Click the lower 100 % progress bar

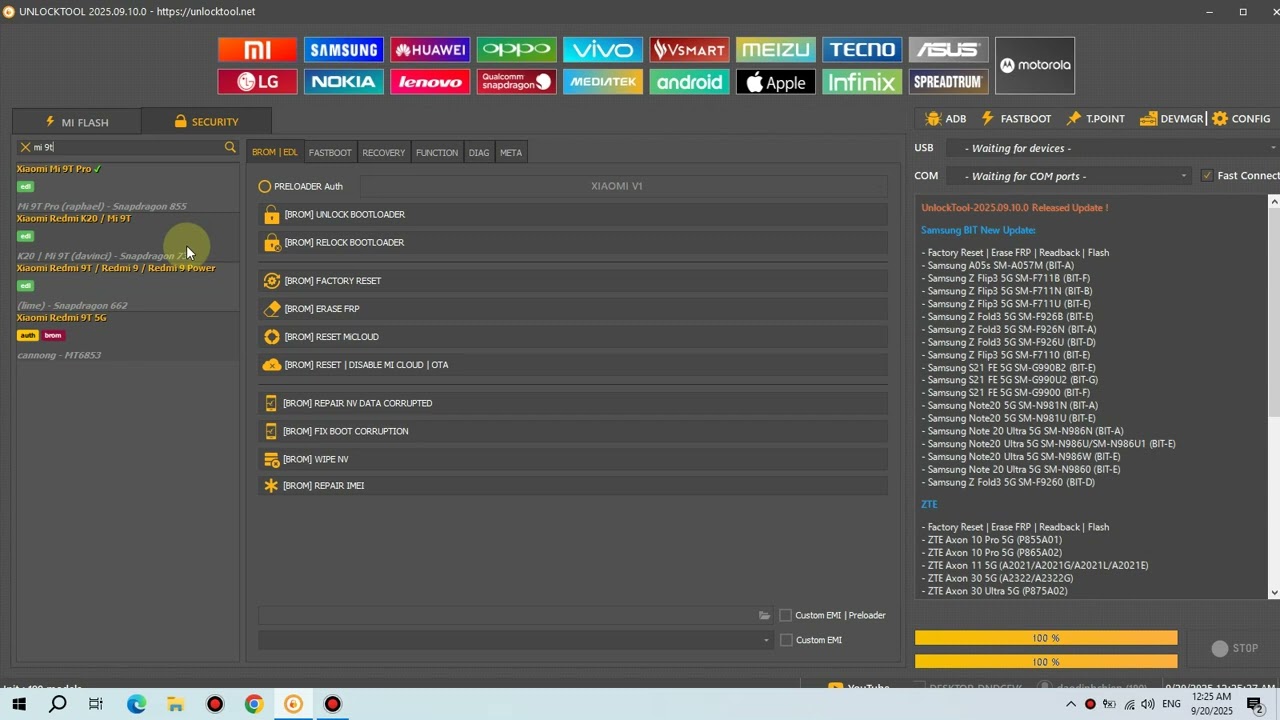click(x=1046, y=662)
